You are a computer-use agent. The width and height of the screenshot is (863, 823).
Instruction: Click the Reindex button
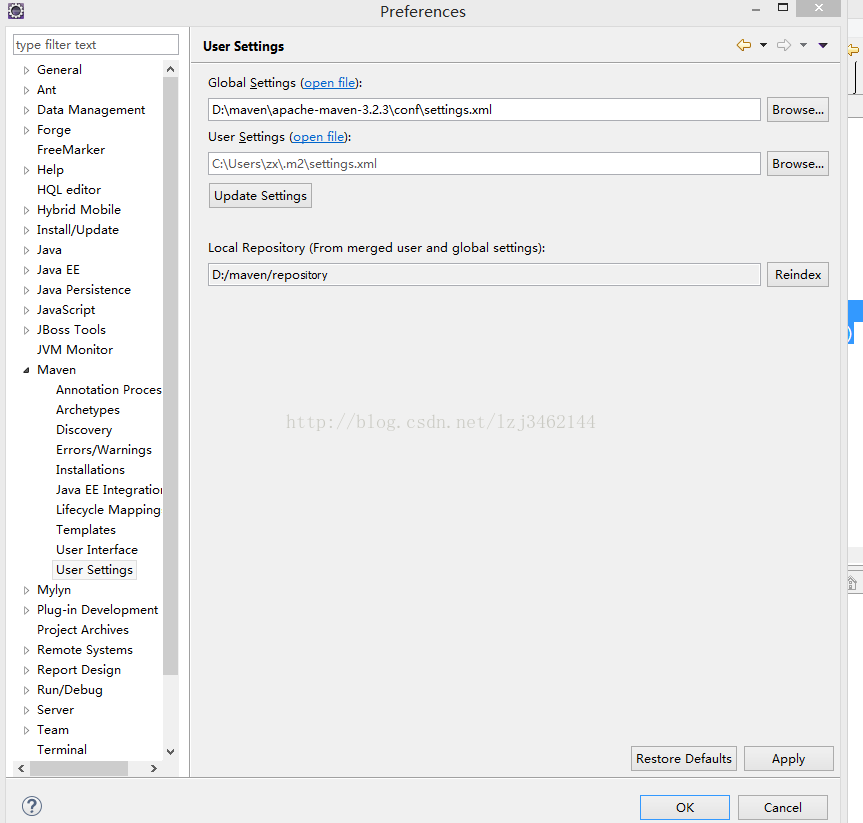coord(798,275)
